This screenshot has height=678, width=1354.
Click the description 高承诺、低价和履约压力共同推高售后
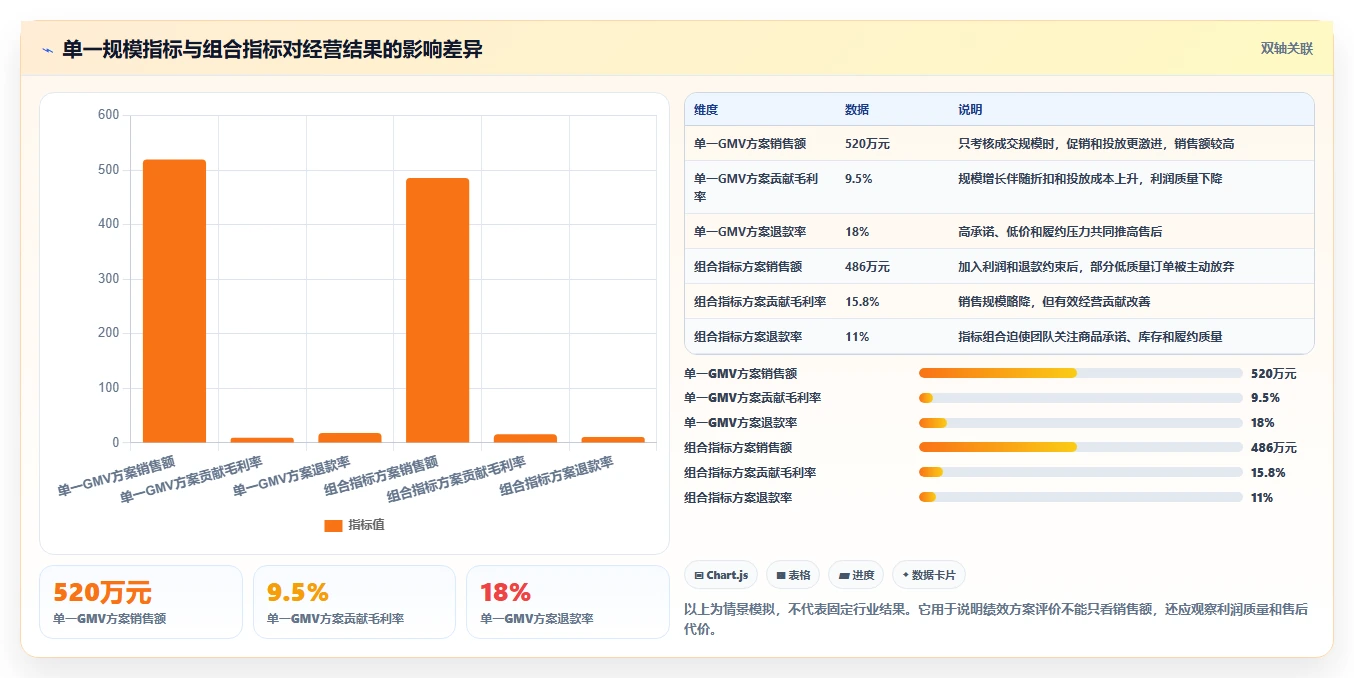click(1060, 232)
